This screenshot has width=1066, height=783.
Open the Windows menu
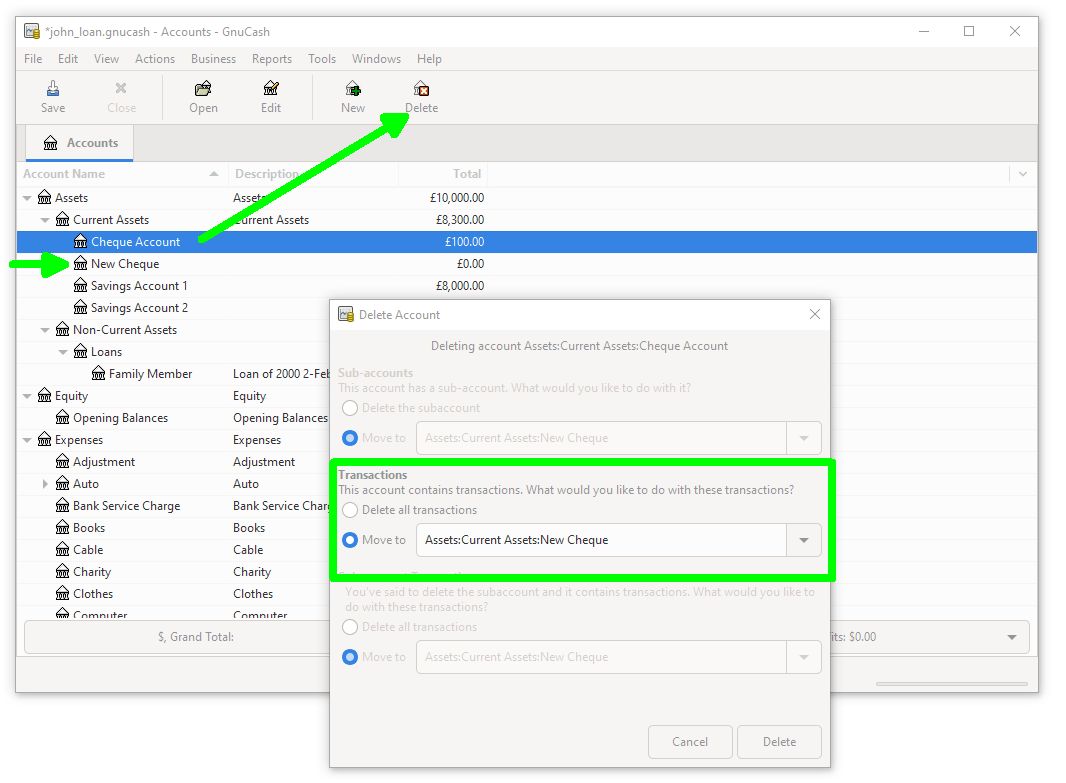click(x=376, y=58)
